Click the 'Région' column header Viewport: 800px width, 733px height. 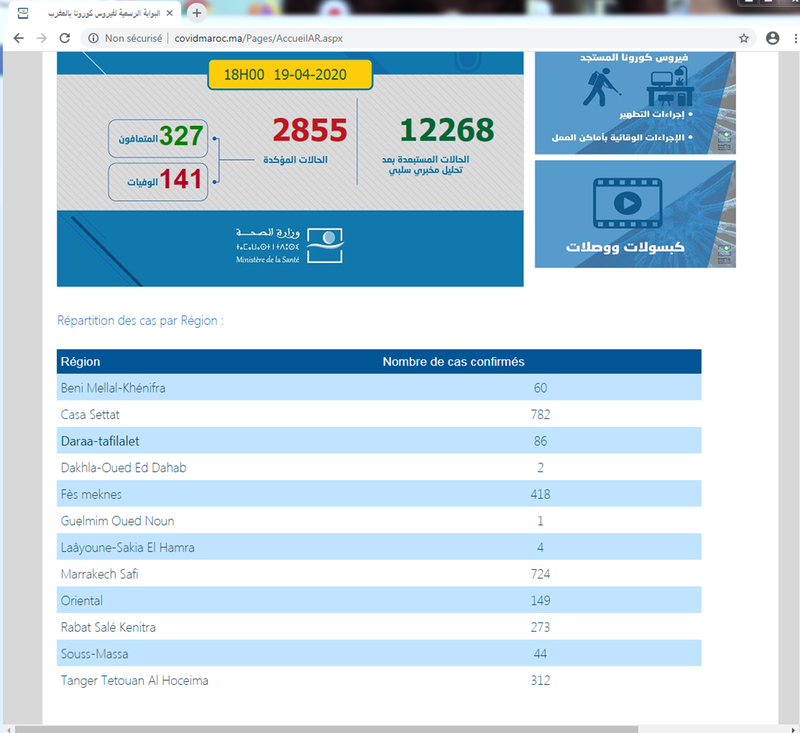click(x=81, y=361)
